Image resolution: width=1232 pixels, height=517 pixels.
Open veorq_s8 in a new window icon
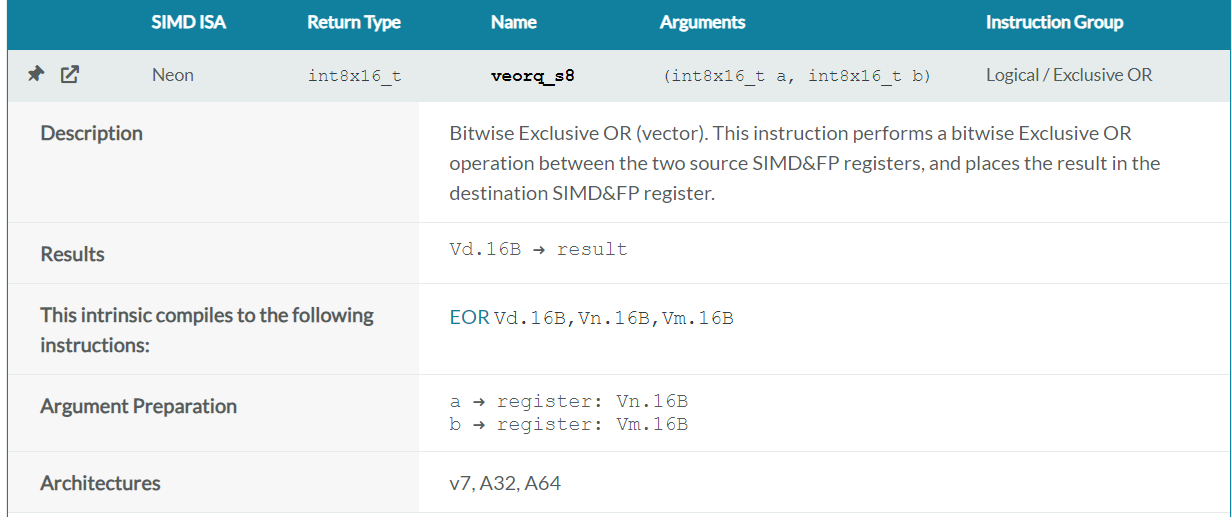pyautogui.click(x=69, y=74)
